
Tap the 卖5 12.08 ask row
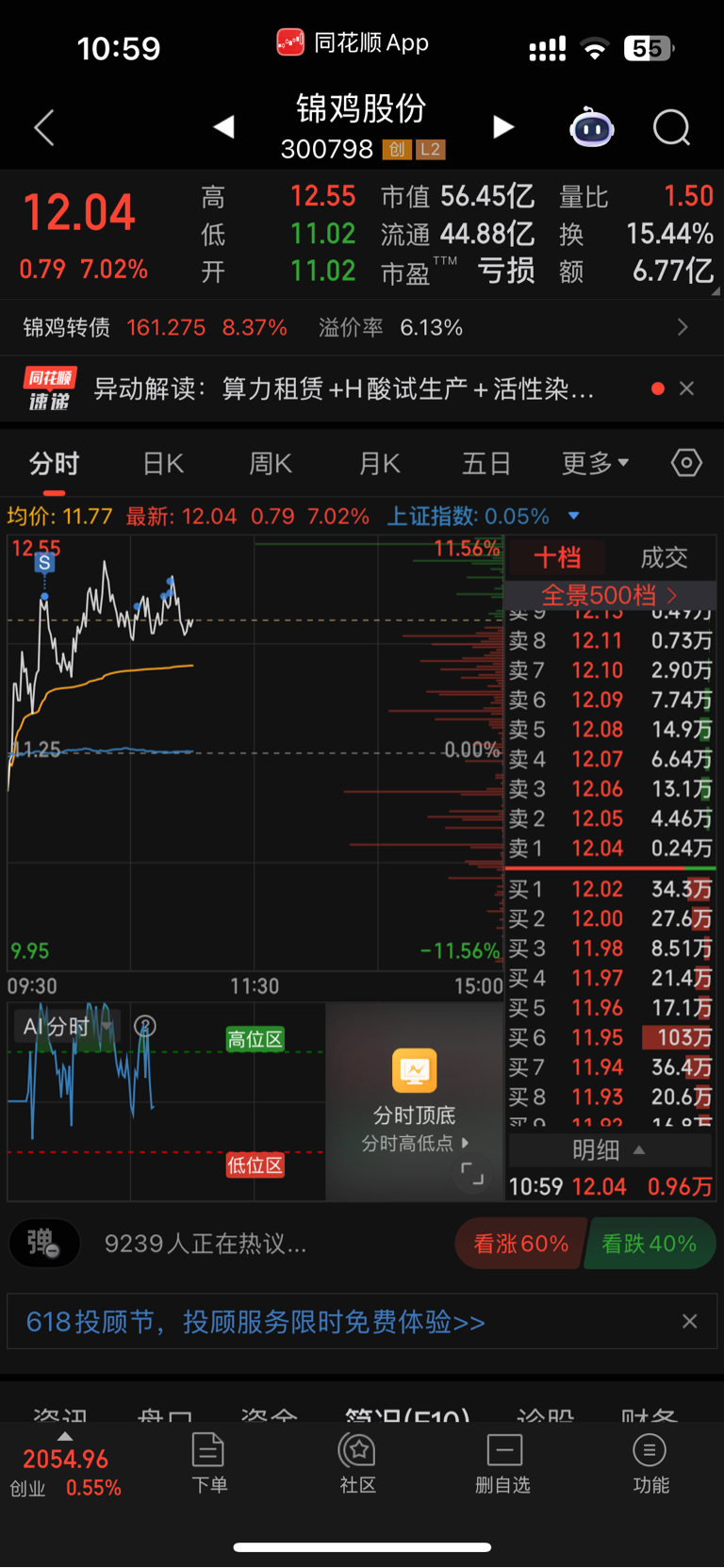click(x=610, y=729)
